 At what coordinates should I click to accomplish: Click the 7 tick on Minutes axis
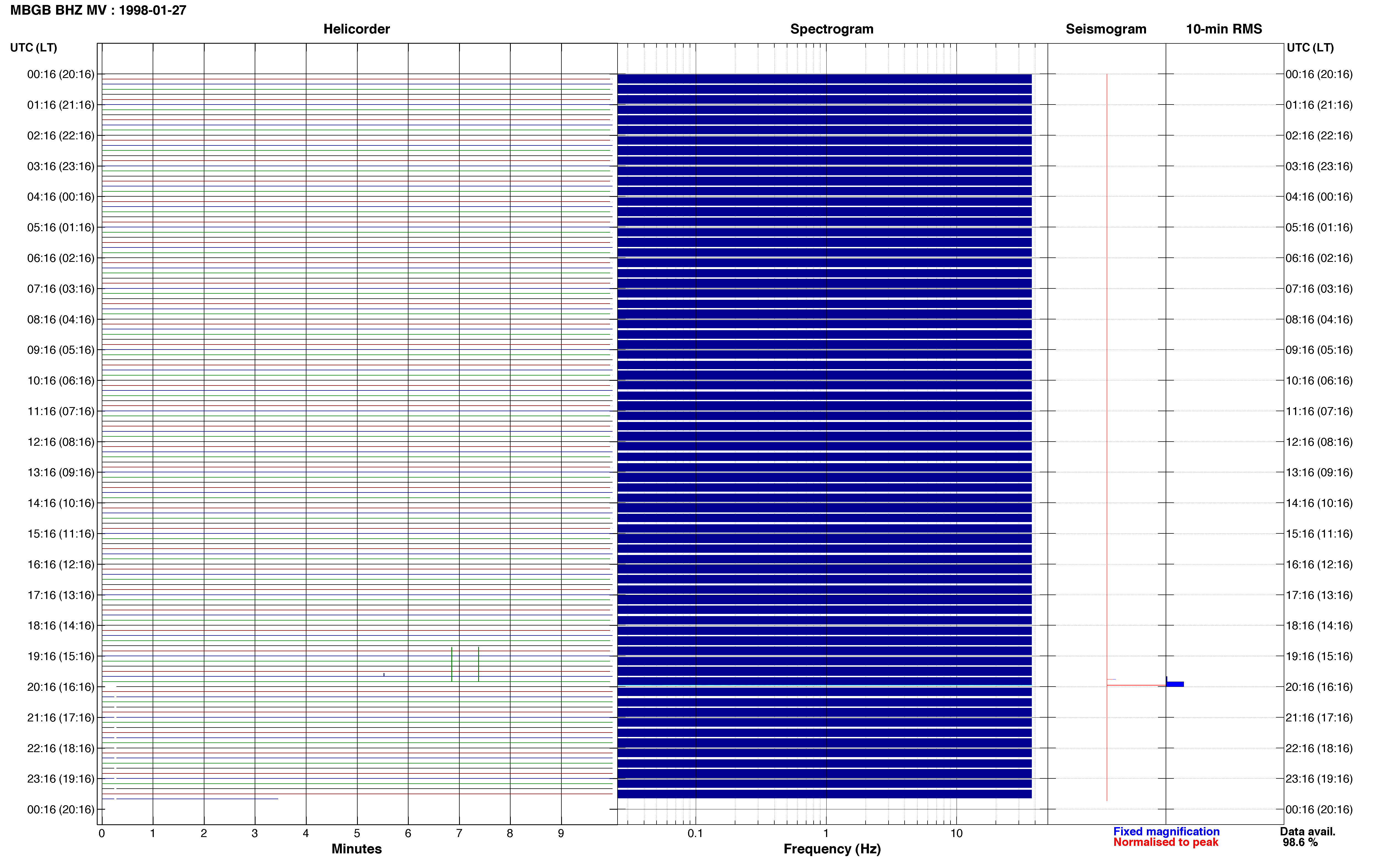[x=459, y=833]
